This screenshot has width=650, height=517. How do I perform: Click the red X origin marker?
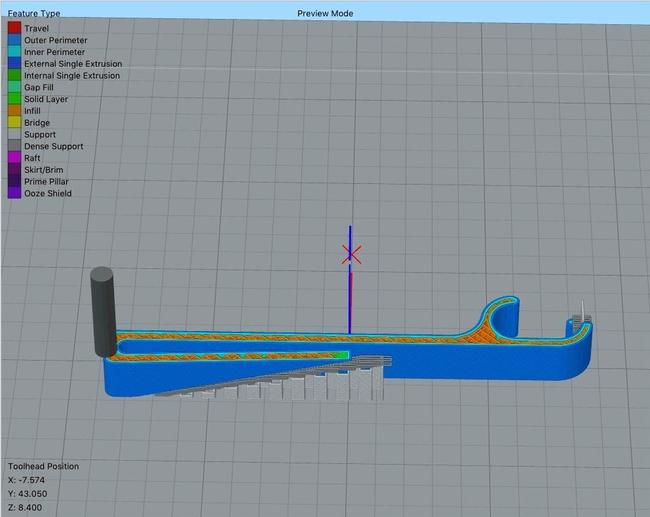(x=351, y=254)
